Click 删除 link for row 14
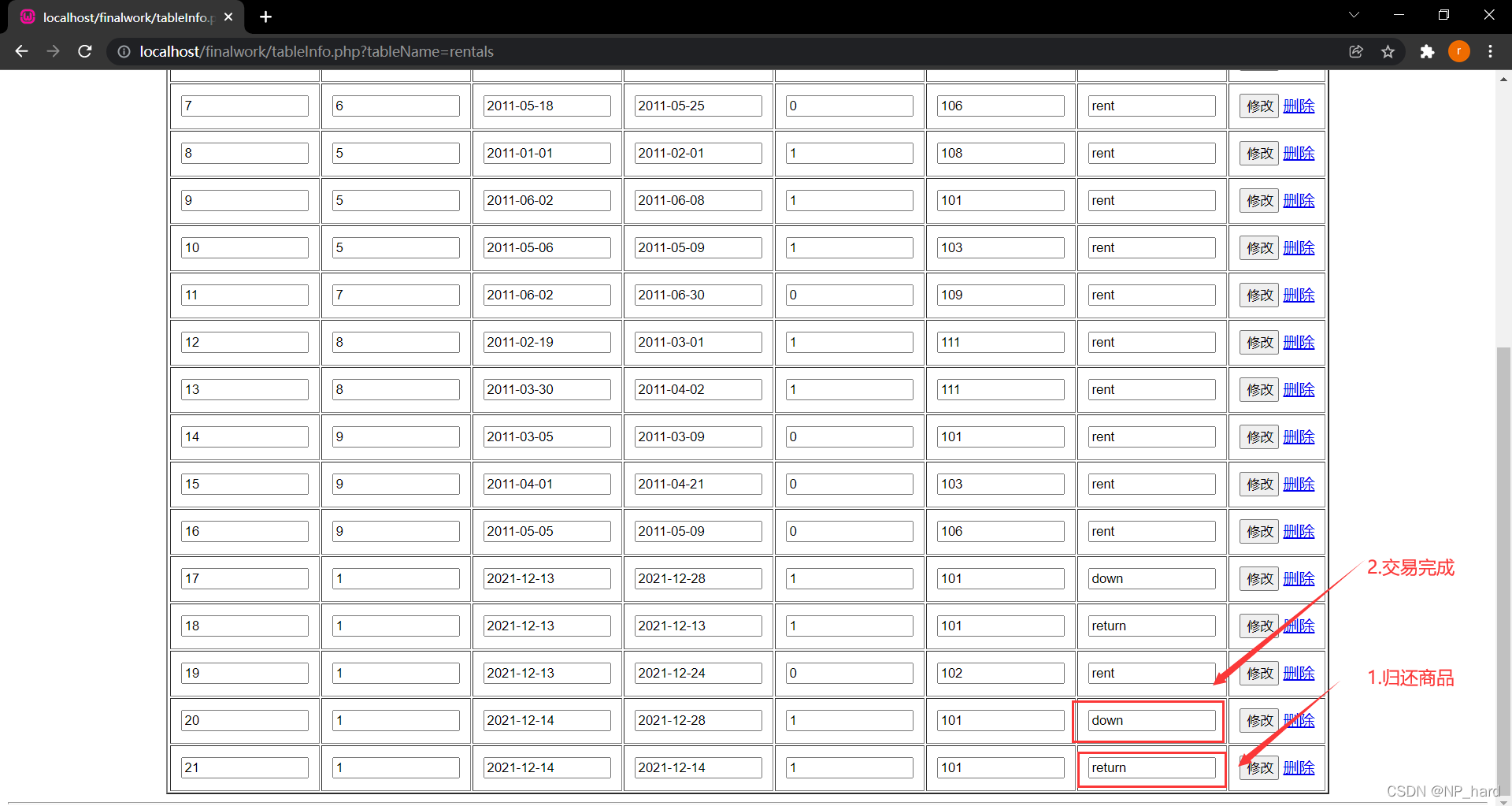 pos(1299,436)
